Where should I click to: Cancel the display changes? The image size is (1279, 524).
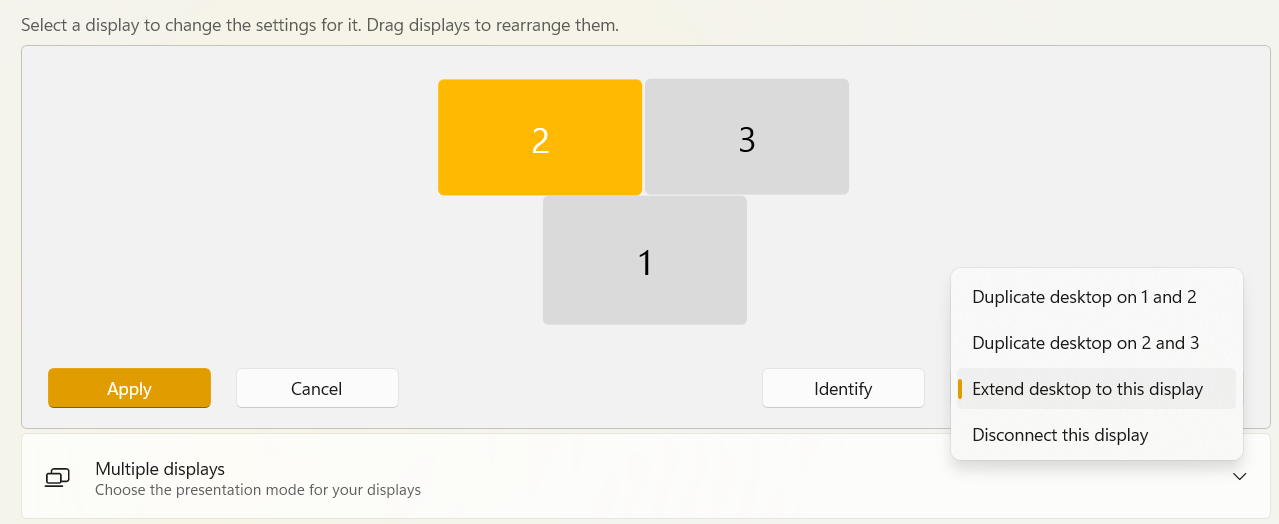coord(317,388)
